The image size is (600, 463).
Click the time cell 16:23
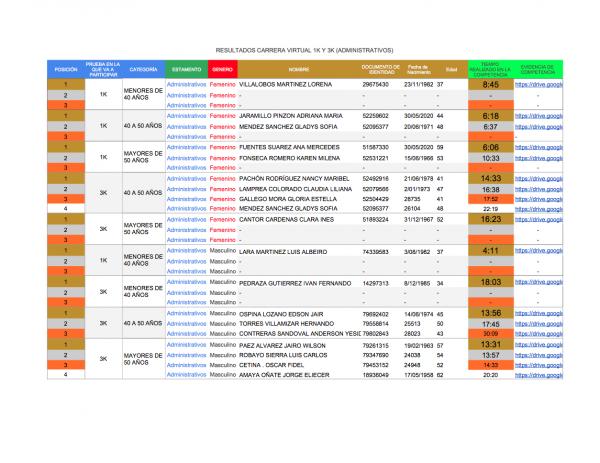tap(491, 219)
